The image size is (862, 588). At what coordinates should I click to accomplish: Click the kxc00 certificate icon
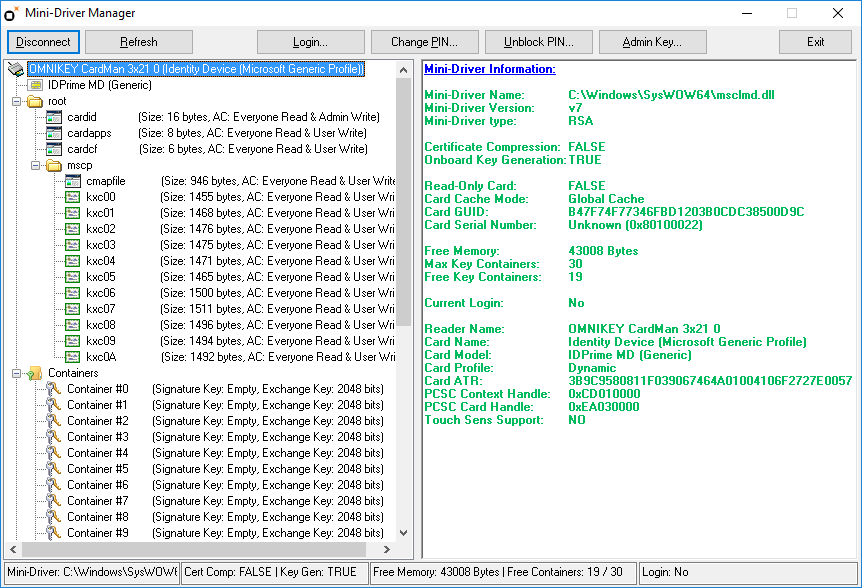[x=73, y=197]
